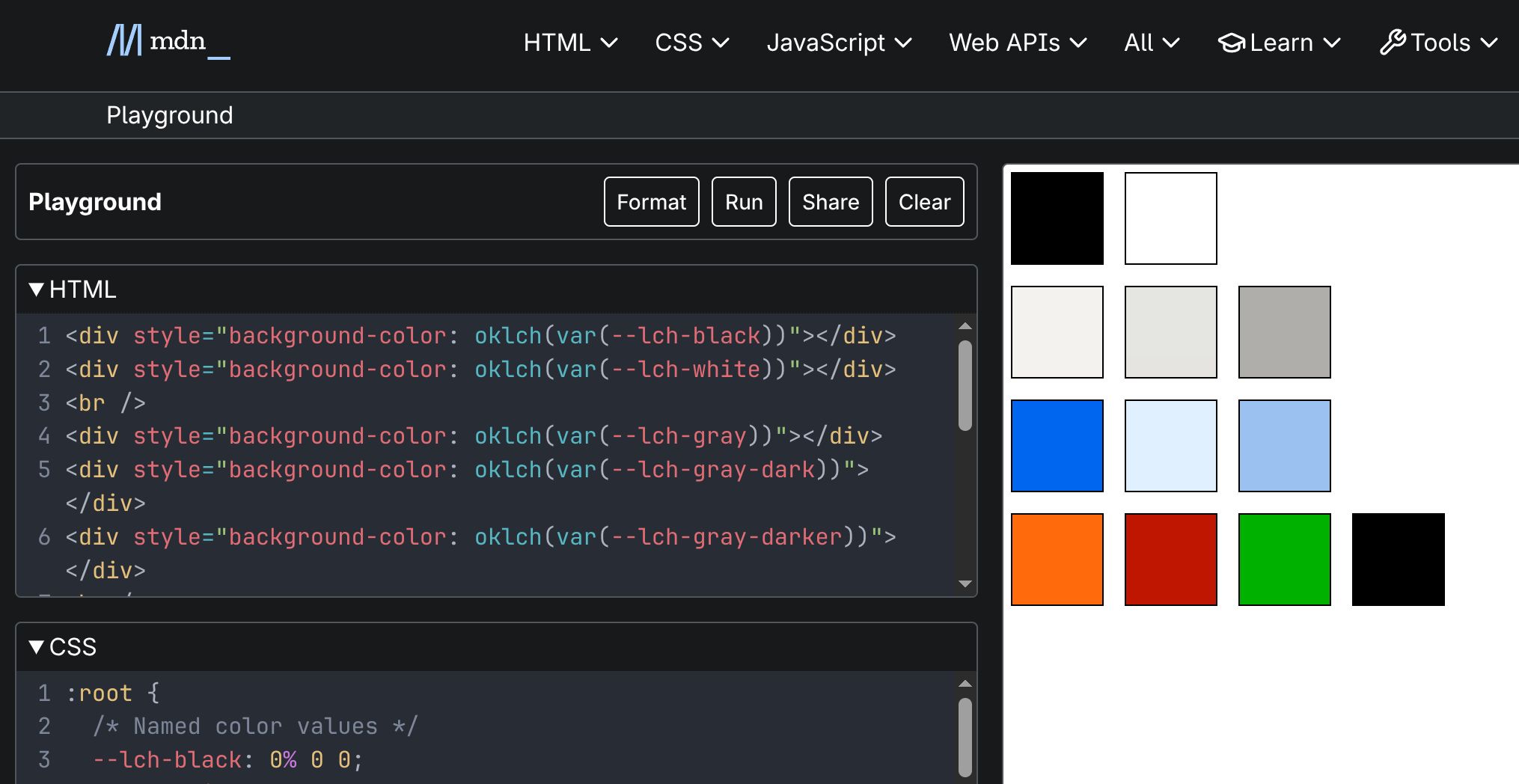
Task: Click the HTML editor vertical scrollbar thumb
Action: [x=965, y=385]
